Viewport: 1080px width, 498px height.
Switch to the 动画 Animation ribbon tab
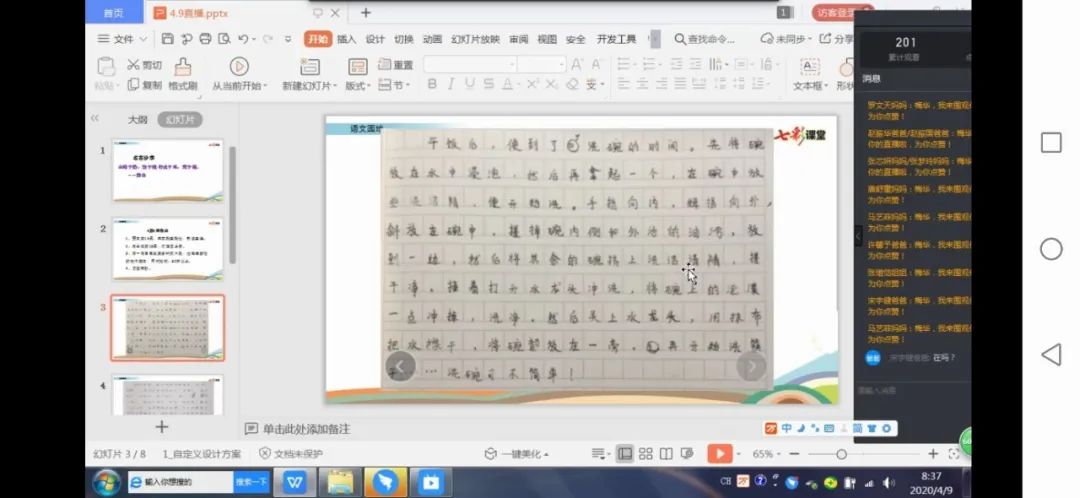click(432, 39)
